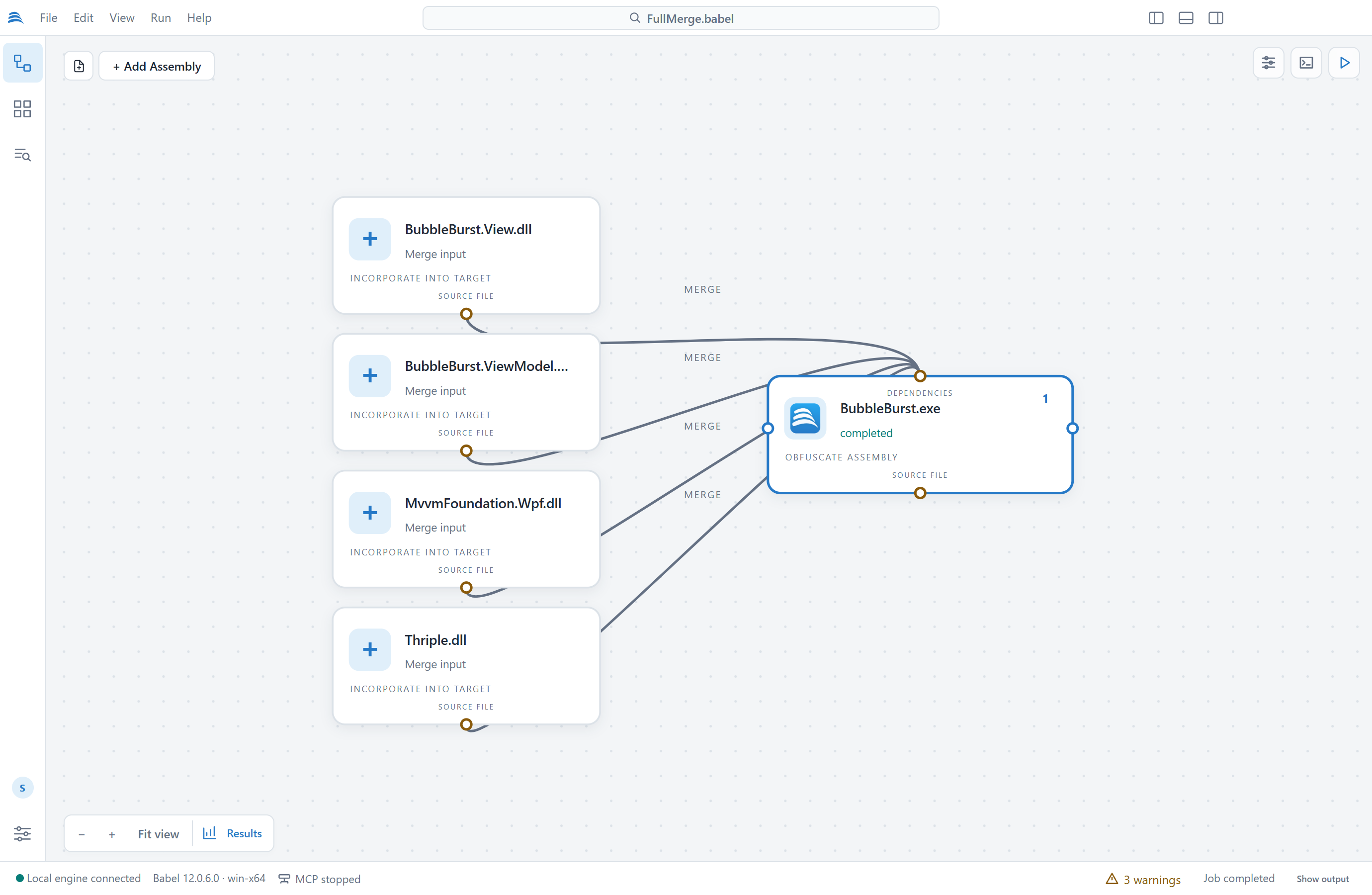Open the workflow graph sidebar view
Viewport: 1372px width, 895px height.
click(22, 63)
